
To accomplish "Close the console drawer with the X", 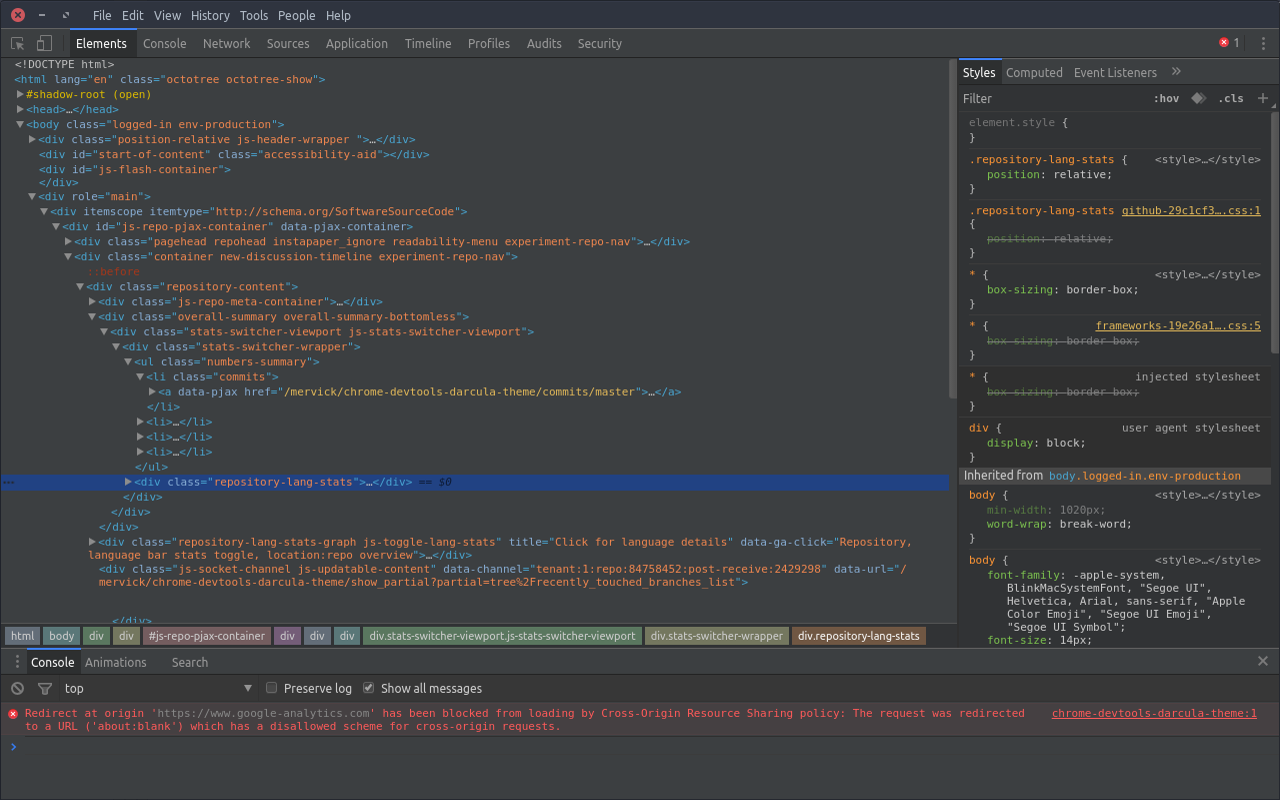I will pos(1263,662).
